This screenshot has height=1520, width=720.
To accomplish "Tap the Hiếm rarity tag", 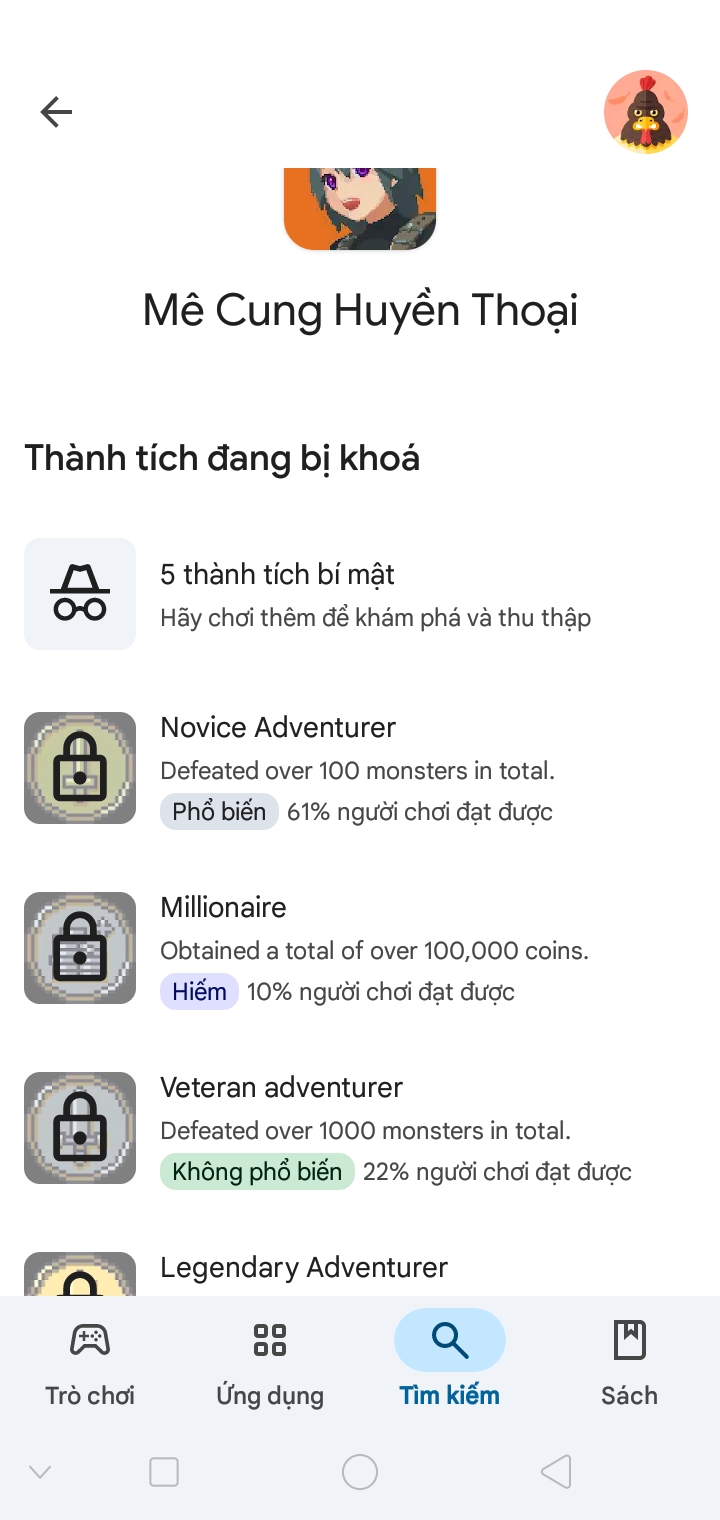I will pyautogui.click(x=199, y=992).
